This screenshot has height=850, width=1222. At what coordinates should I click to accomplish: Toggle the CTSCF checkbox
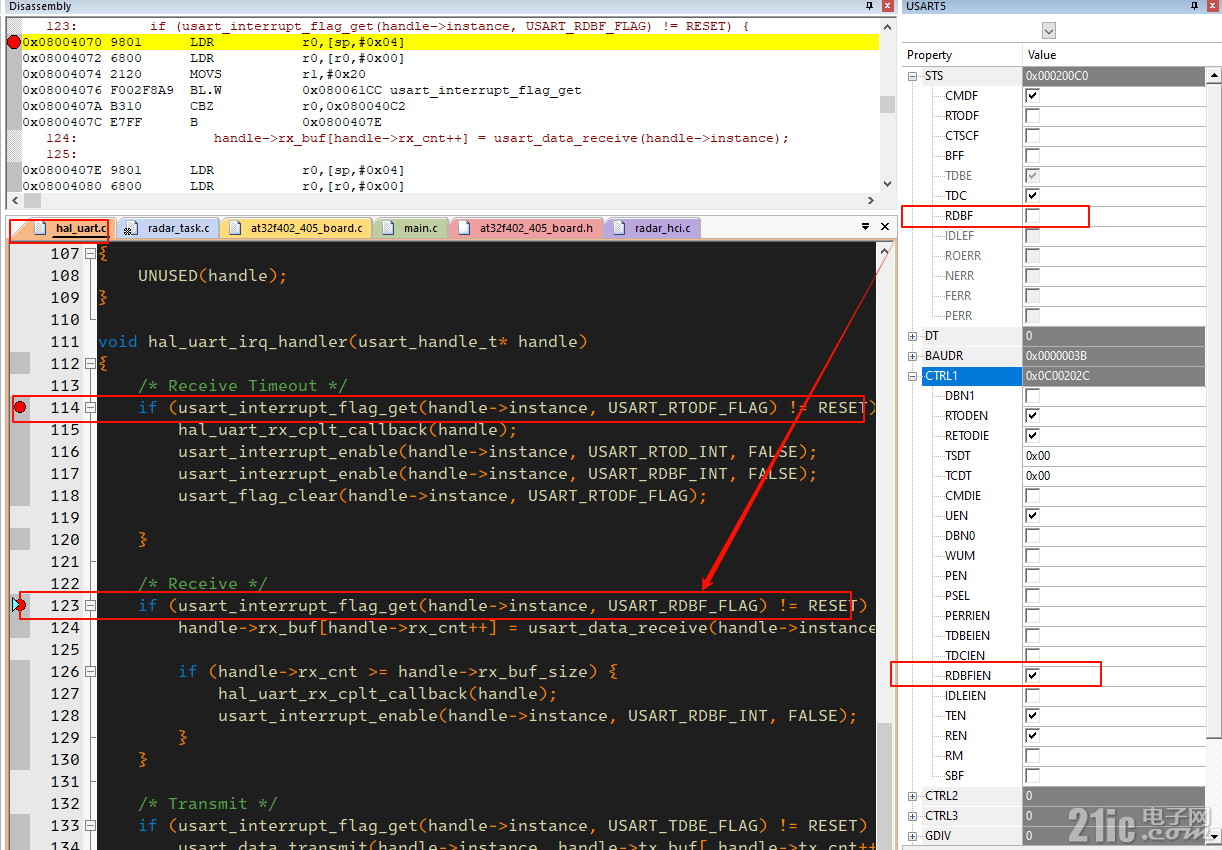point(1033,135)
